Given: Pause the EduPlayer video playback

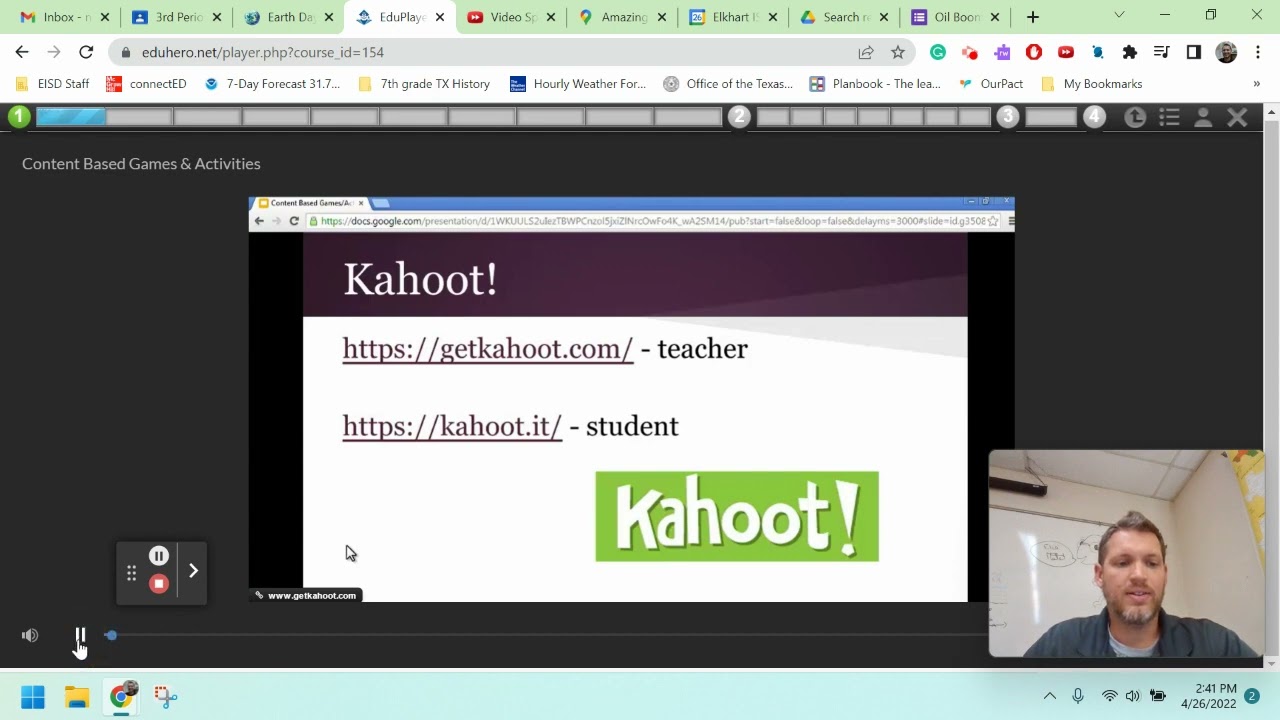Looking at the screenshot, I should point(81,635).
